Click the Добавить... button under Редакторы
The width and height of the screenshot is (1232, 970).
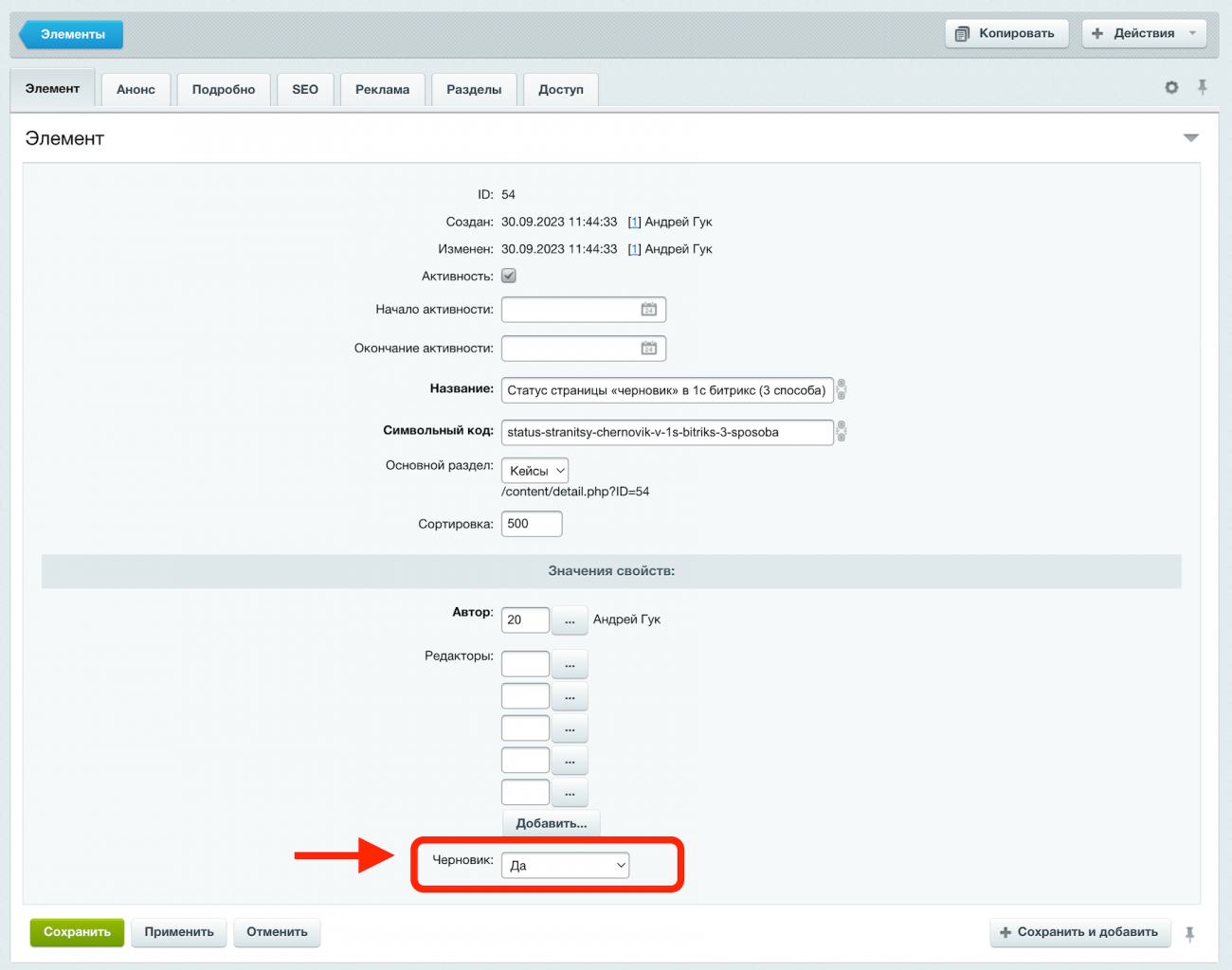(552, 823)
